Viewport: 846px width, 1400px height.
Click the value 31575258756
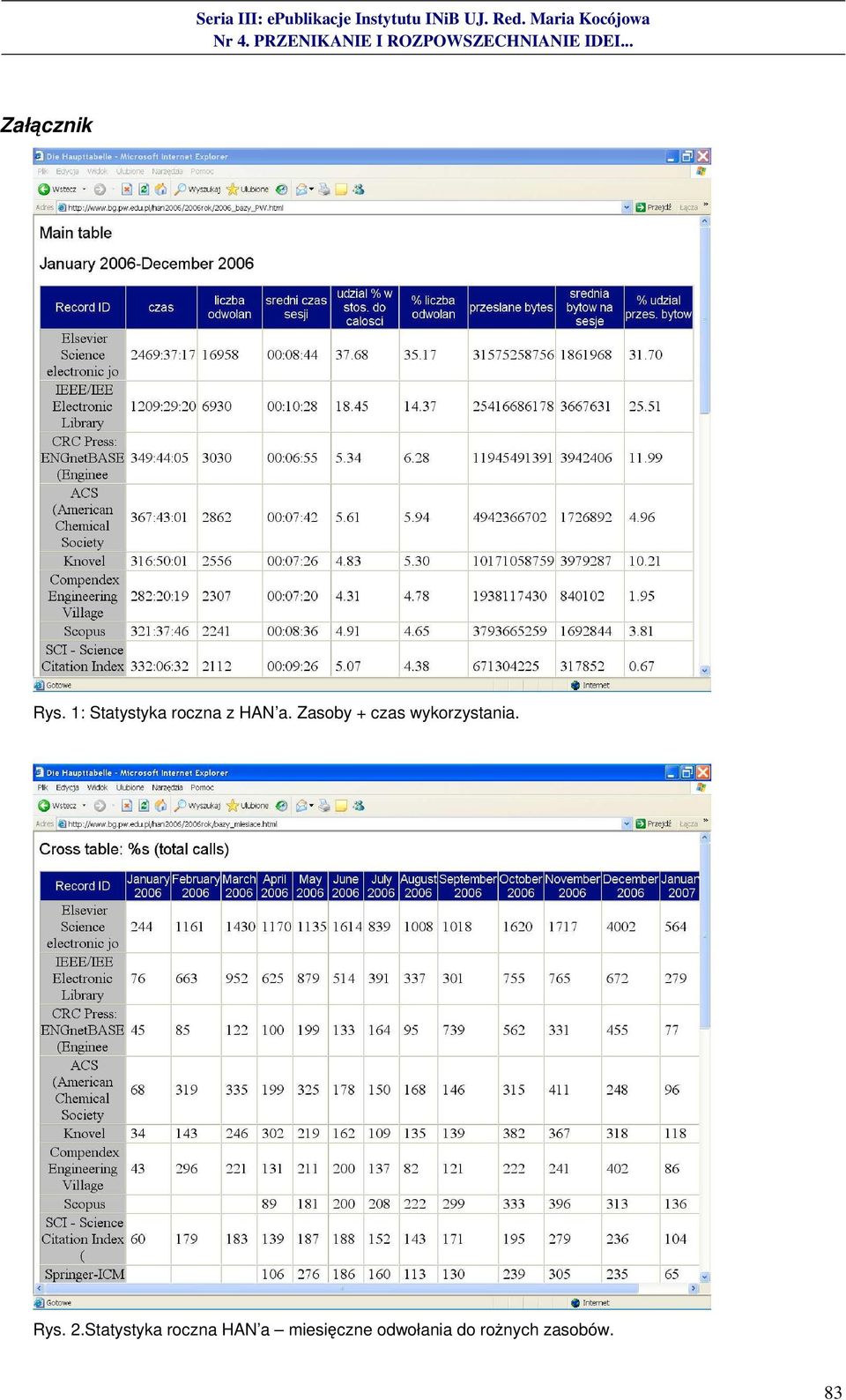point(513,354)
